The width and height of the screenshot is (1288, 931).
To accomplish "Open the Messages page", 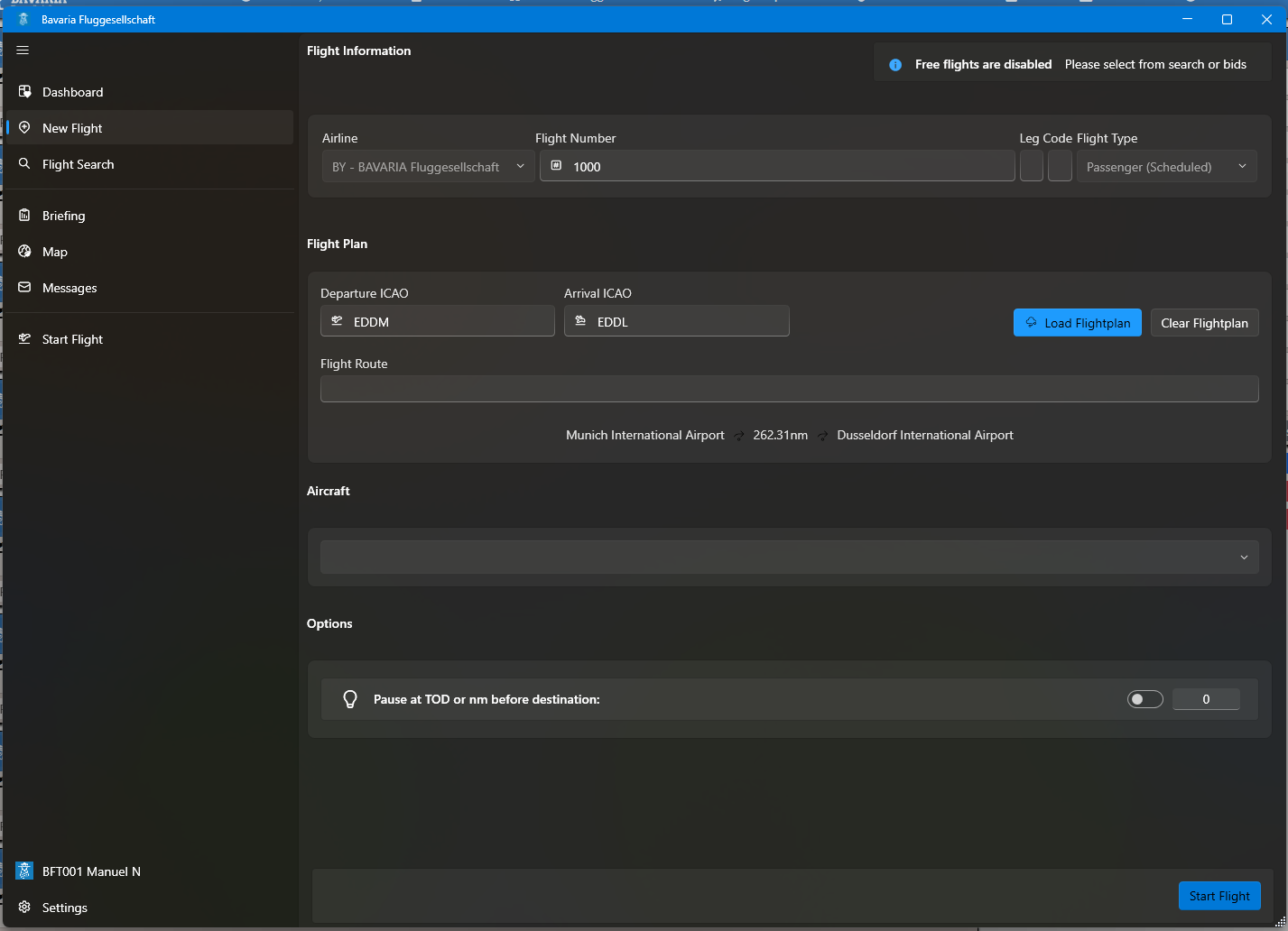I will pos(150,288).
